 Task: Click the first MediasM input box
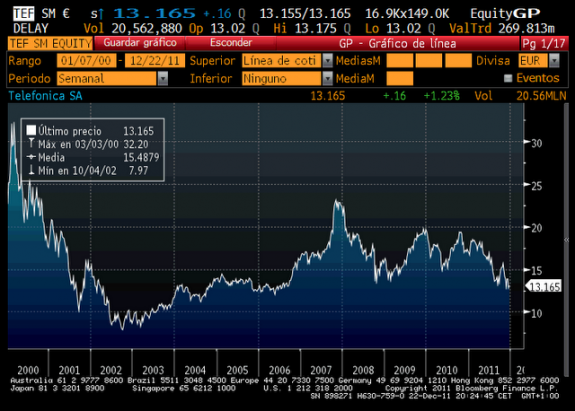(x=400, y=60)
